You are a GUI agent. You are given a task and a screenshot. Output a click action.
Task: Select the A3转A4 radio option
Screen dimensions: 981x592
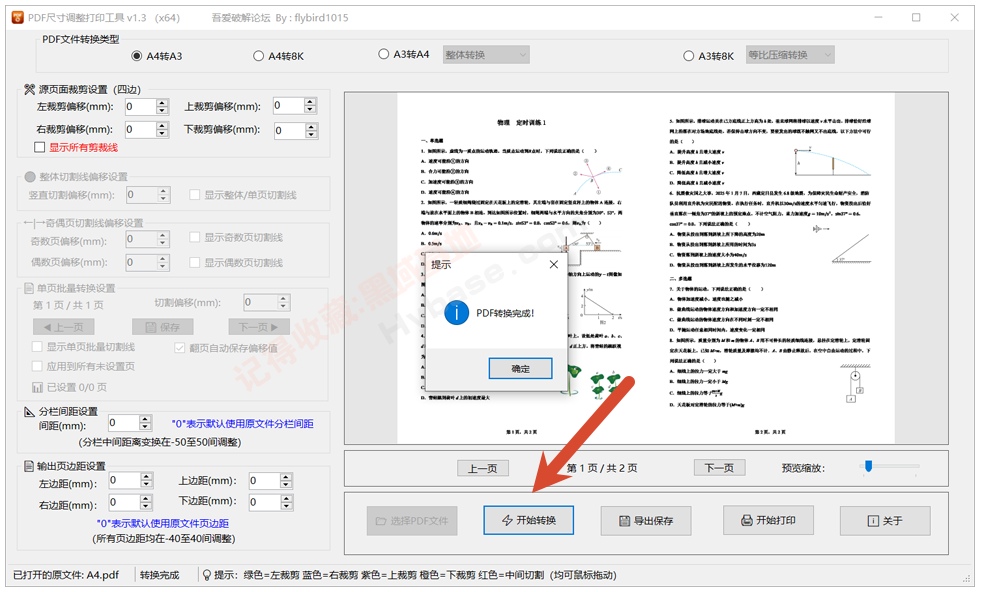click(404, 54)
